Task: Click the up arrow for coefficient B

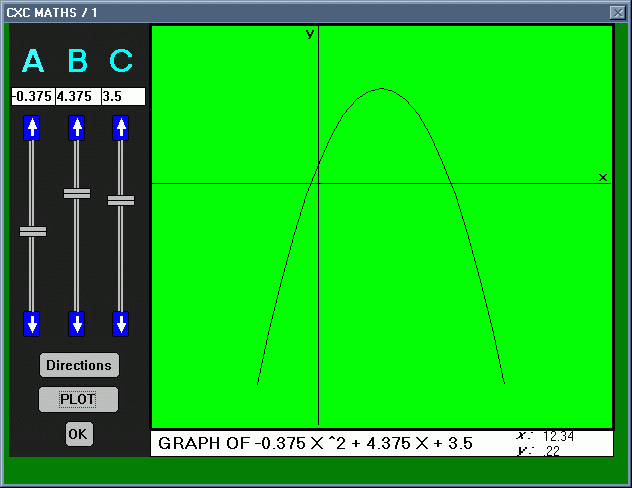Action: click(77, 128)
